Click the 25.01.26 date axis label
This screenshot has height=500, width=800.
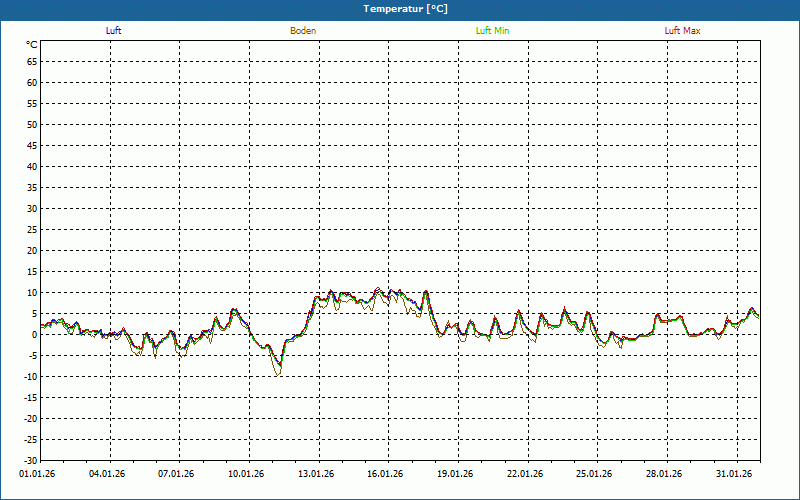click(594, 474)
